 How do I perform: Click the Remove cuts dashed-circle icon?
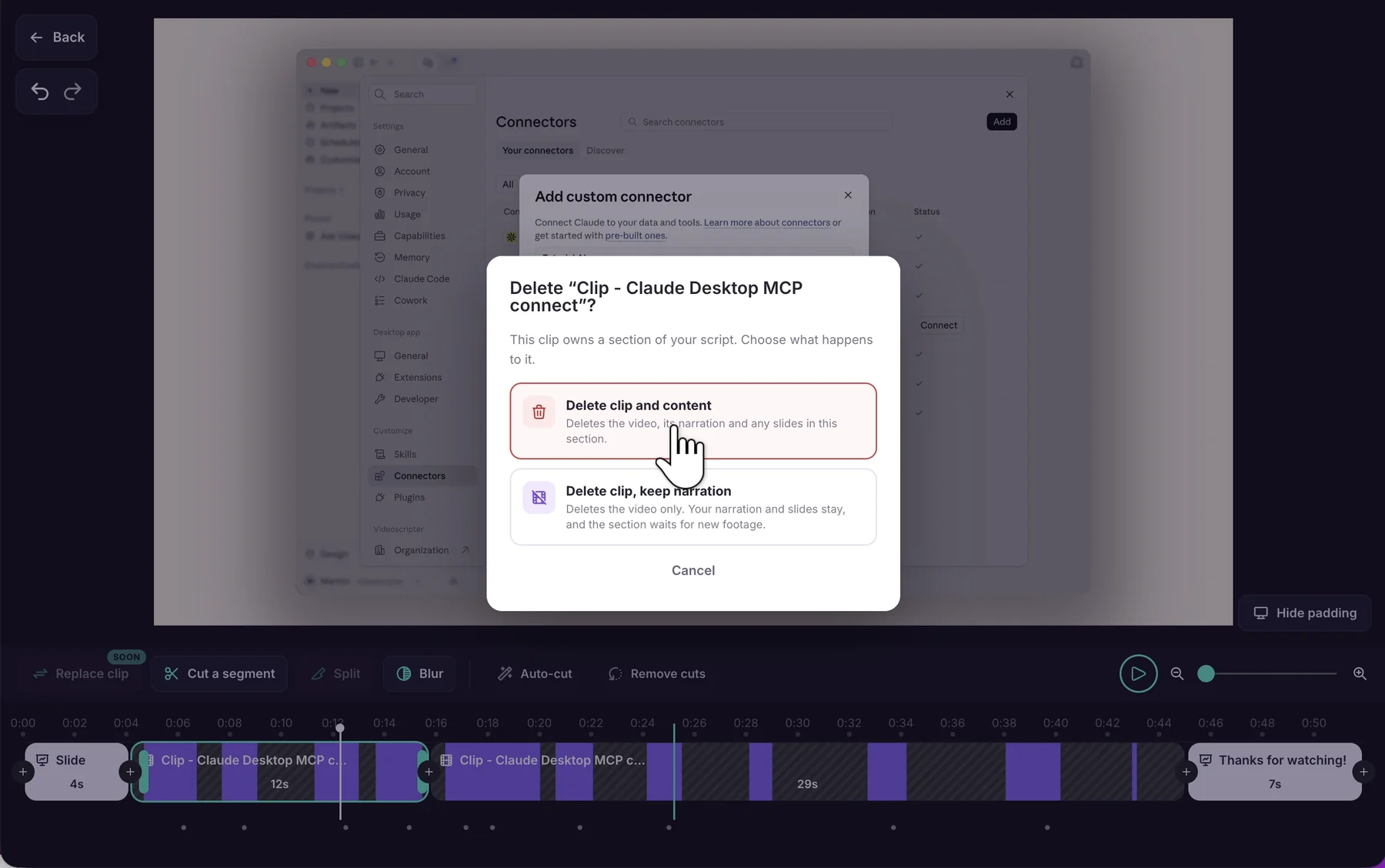pos(616,673)
